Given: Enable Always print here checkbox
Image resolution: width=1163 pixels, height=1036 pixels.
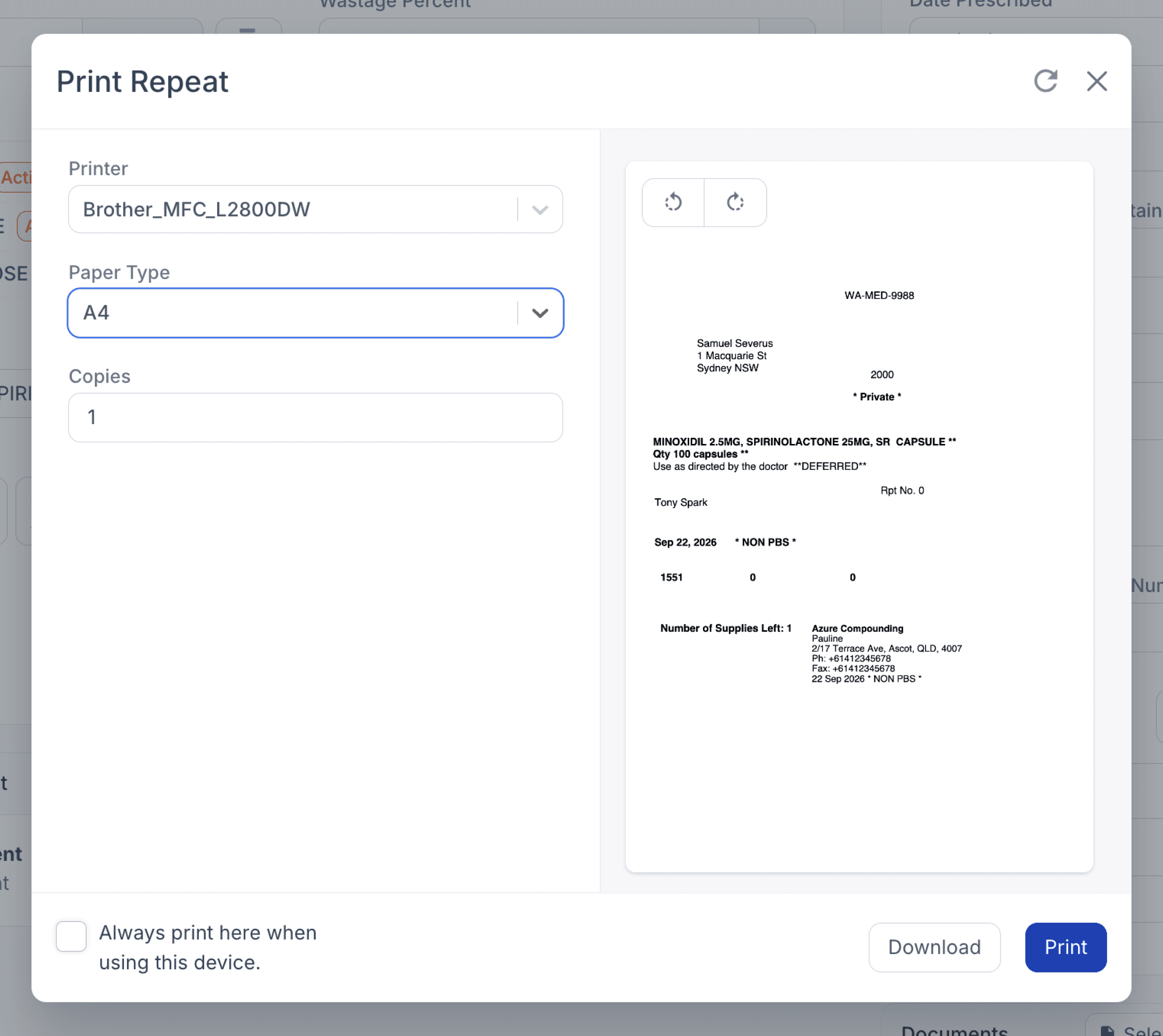Looking at the screenshot, I should (x=71, y=936).
